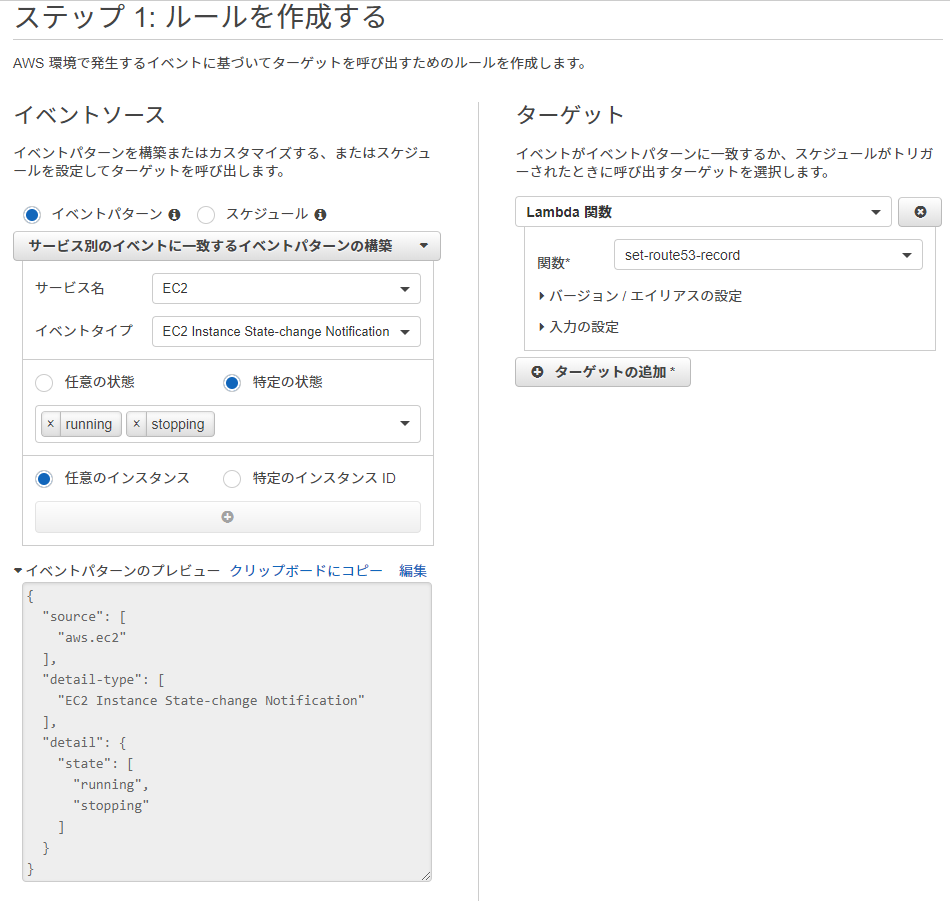Click the stopping tag label
950x901 pixels.
[178, 424]
